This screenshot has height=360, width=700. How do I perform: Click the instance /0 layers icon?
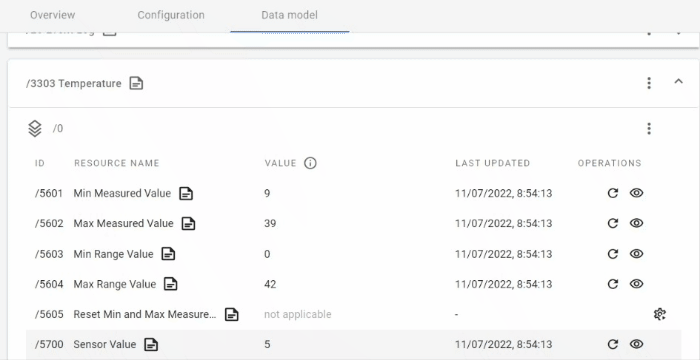(x=35, y=129)
